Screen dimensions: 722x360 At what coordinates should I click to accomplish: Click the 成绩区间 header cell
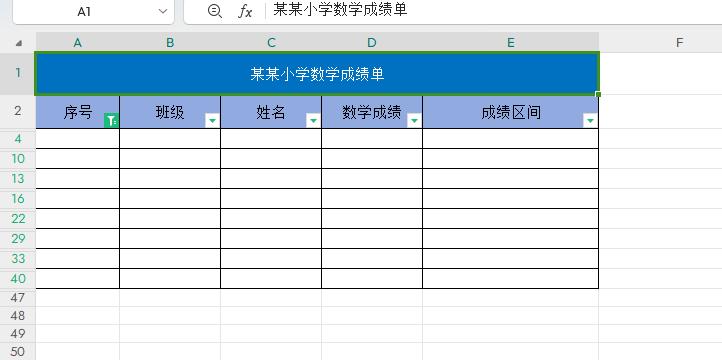click(x=511, y=112)
